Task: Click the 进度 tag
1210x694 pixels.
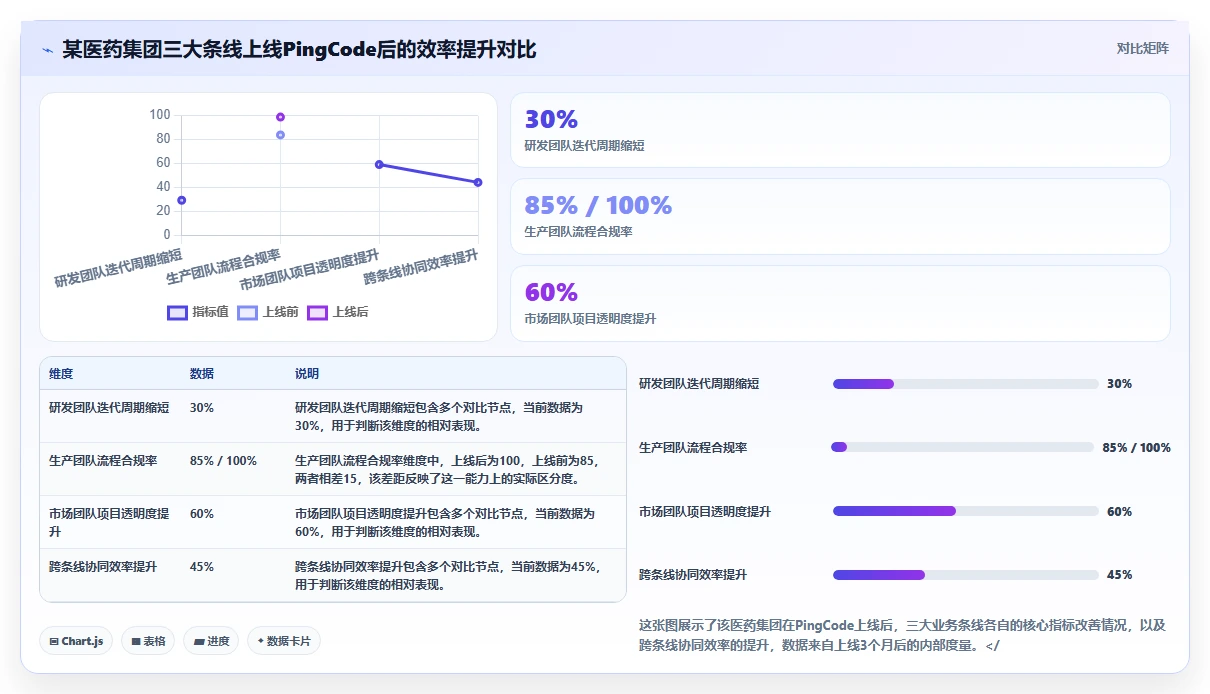Action: (211, 641)
